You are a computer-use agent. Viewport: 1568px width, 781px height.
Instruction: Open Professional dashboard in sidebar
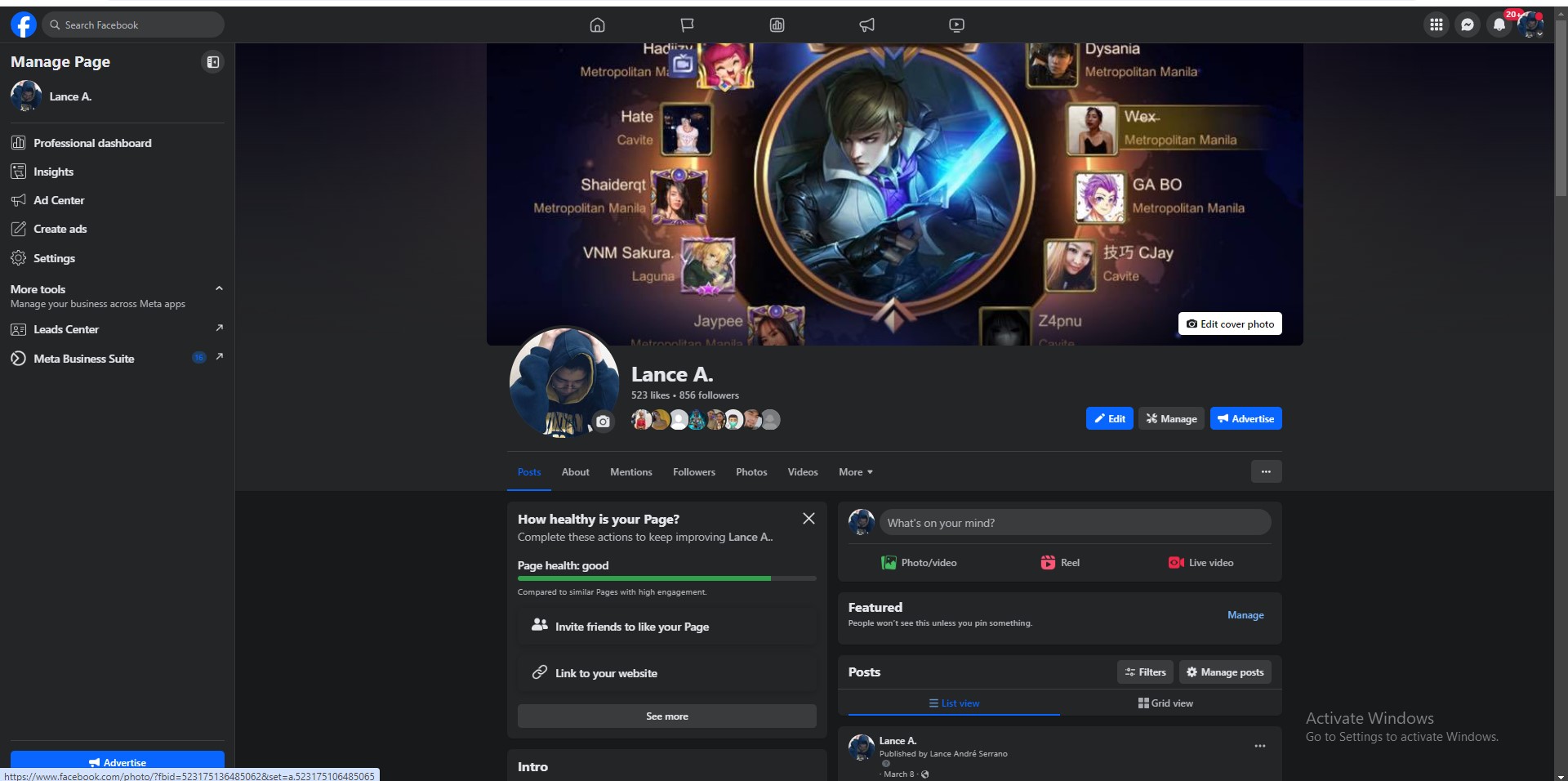(117, 143)
